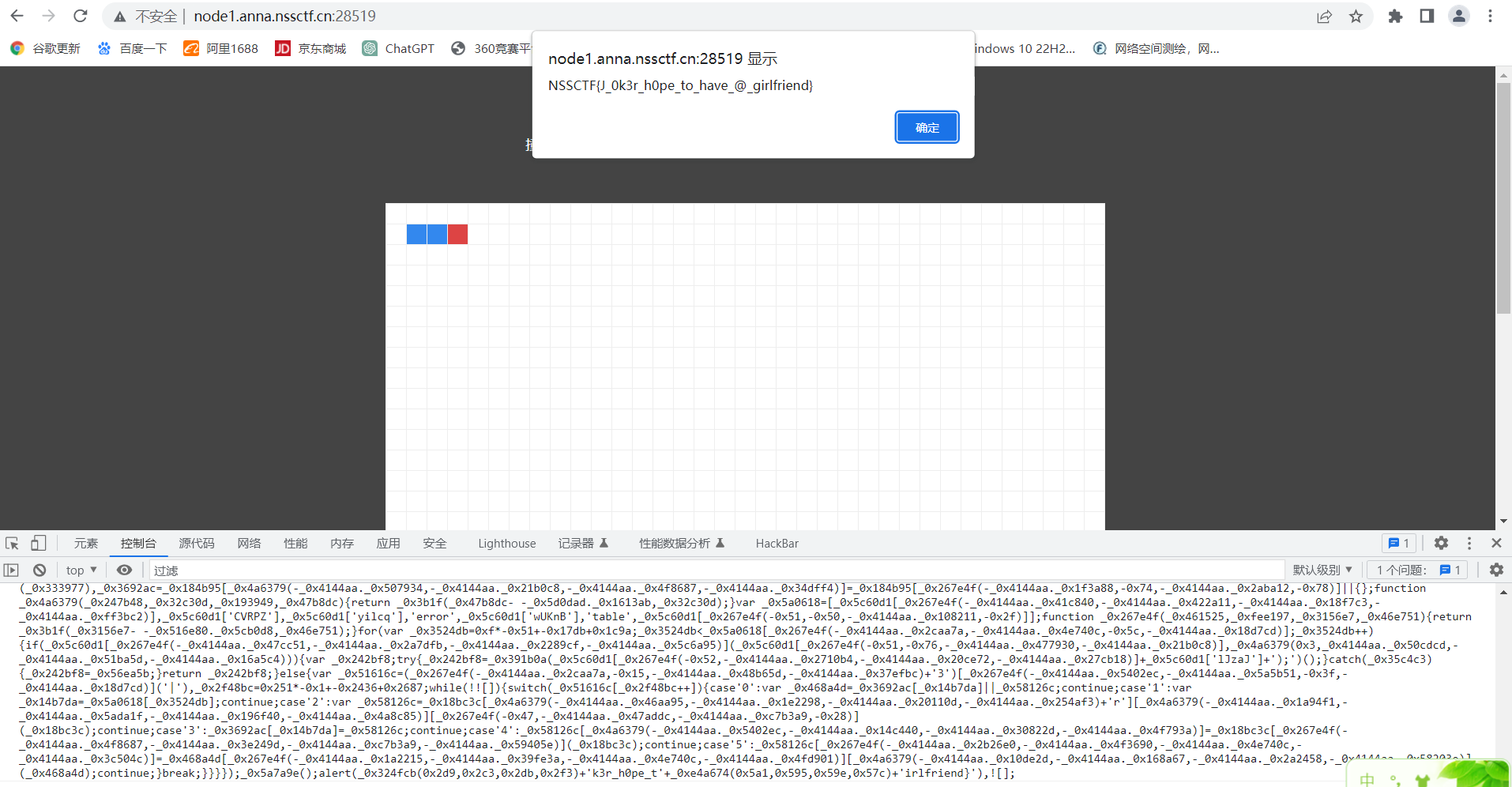Switch to the 元素 tab
This screenshot has width=1512, height=787.
click(86, 544)
